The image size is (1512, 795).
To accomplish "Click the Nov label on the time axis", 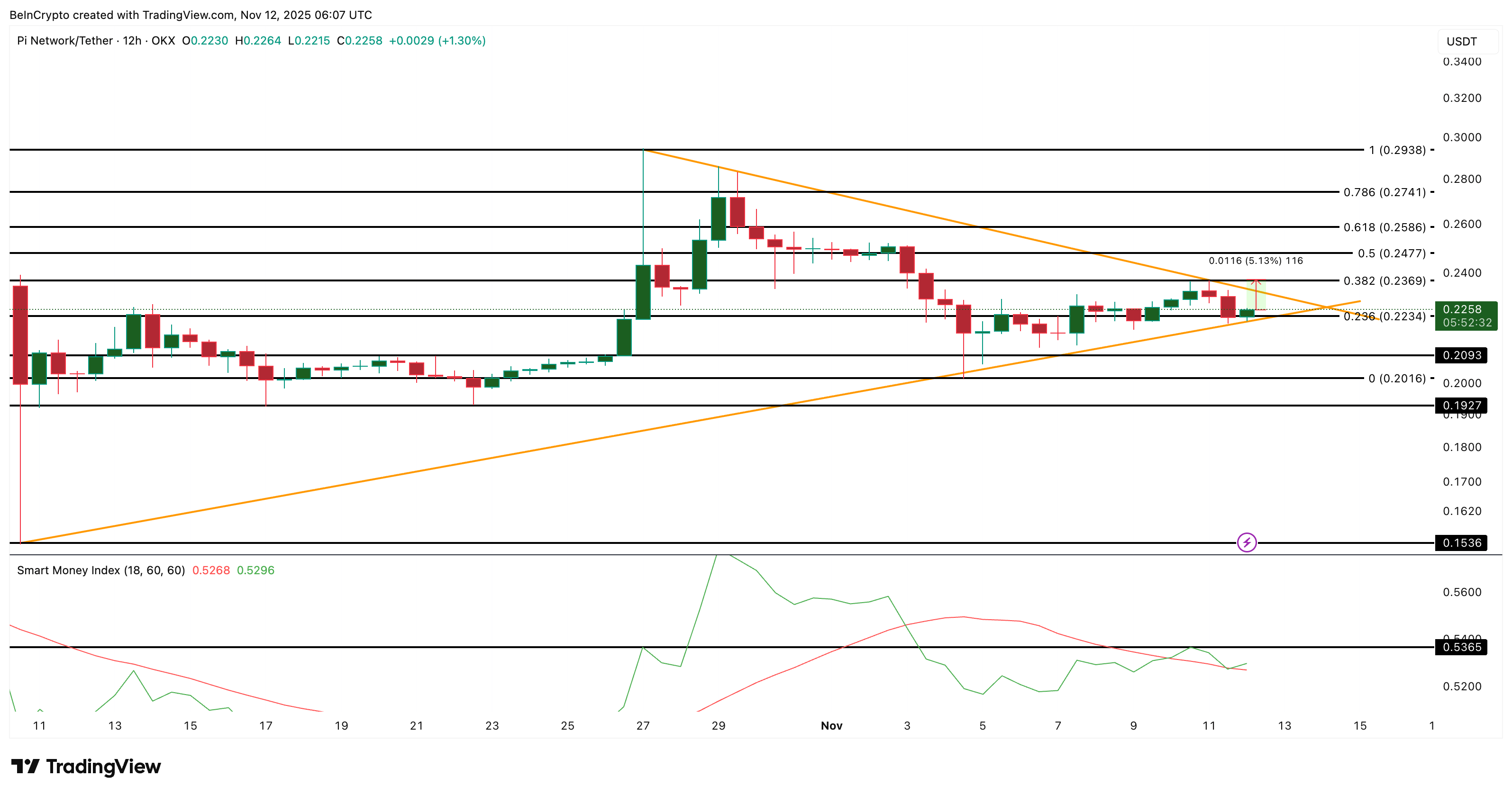I will click(833, 725).
